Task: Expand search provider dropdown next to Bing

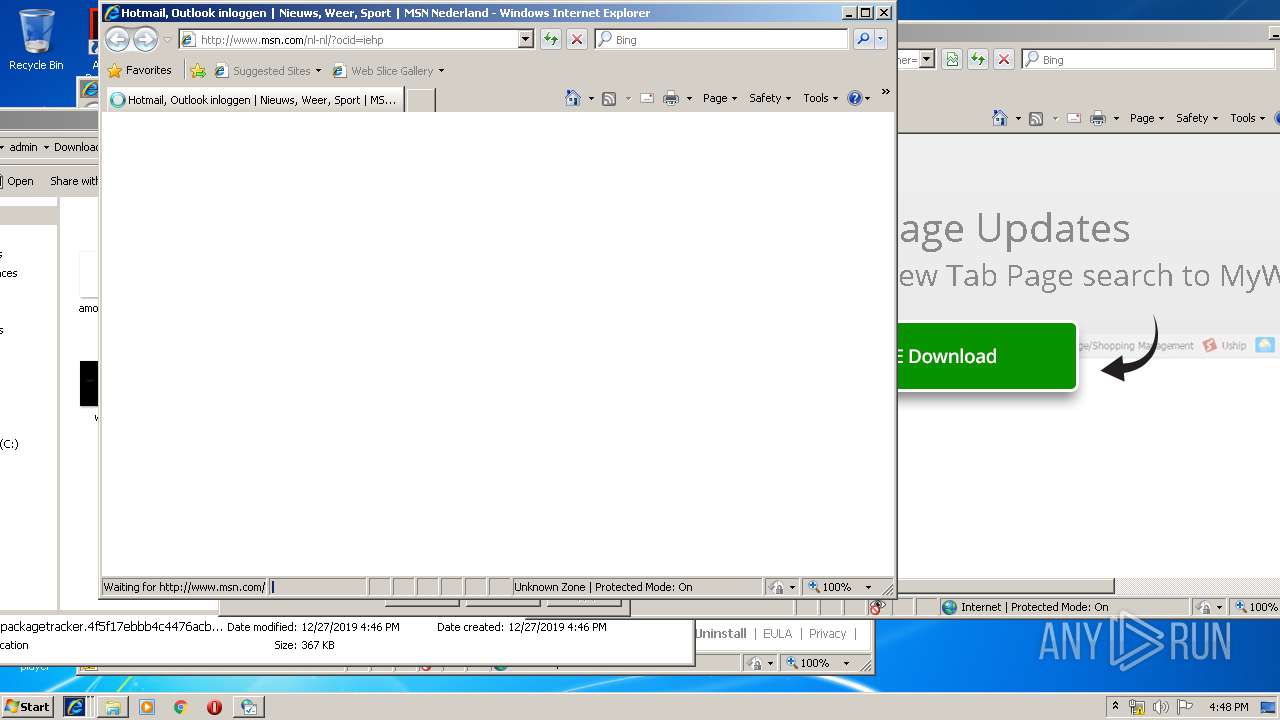Action: click(881, 39)
